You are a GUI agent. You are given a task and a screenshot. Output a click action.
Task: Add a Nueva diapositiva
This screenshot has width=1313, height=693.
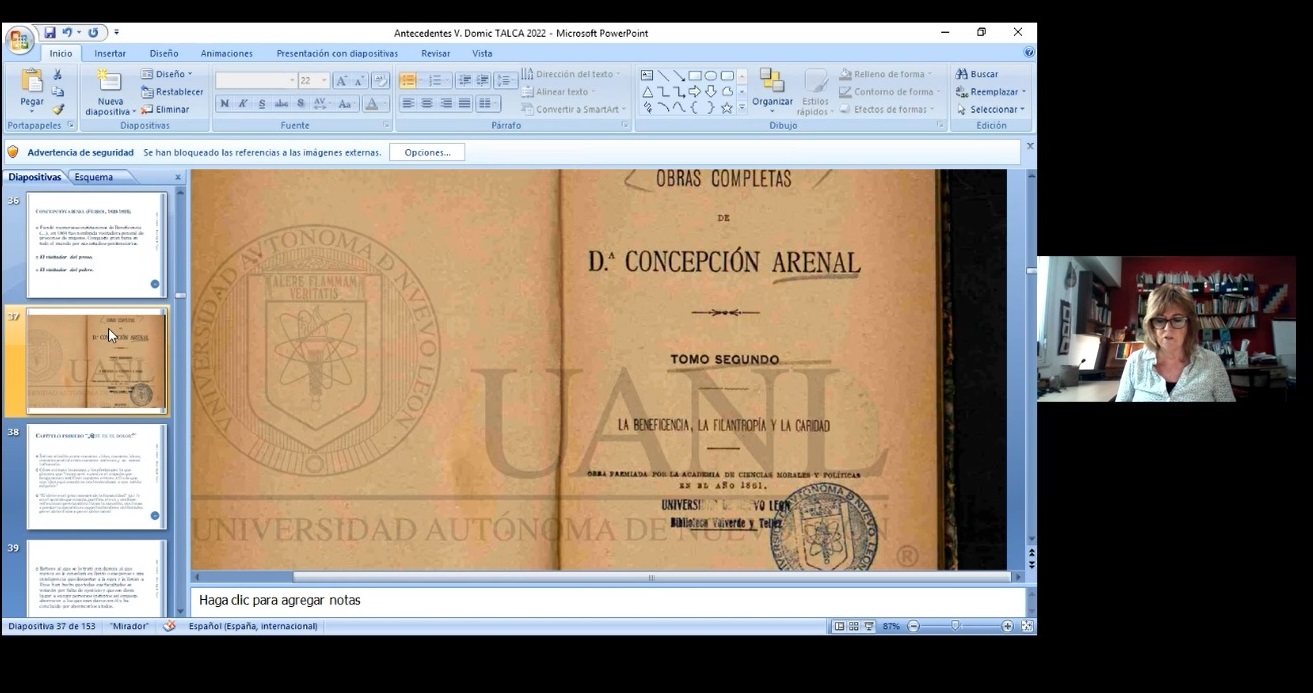(110, 91)
